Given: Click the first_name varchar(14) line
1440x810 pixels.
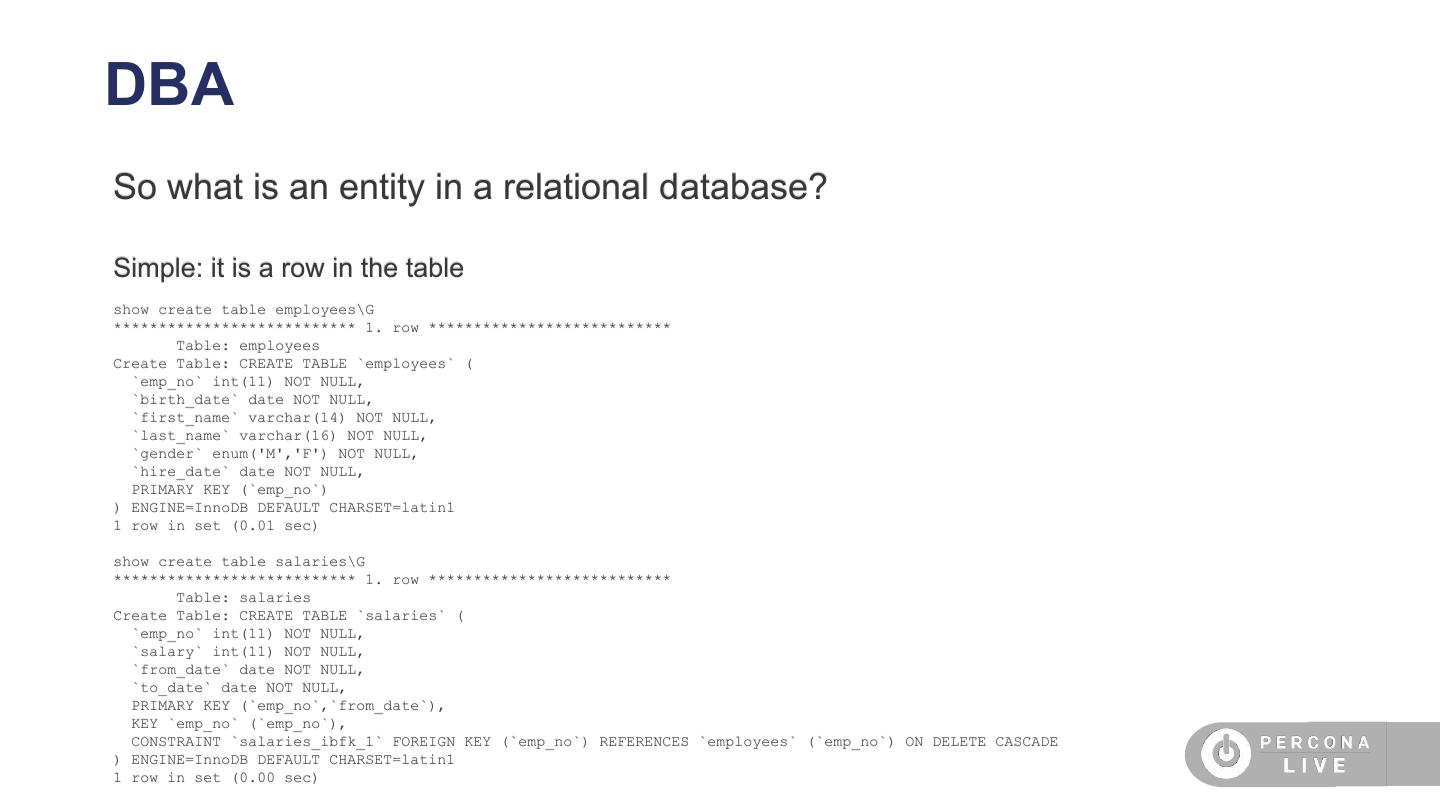Looking at the screenshot, I should pos(283,418).
